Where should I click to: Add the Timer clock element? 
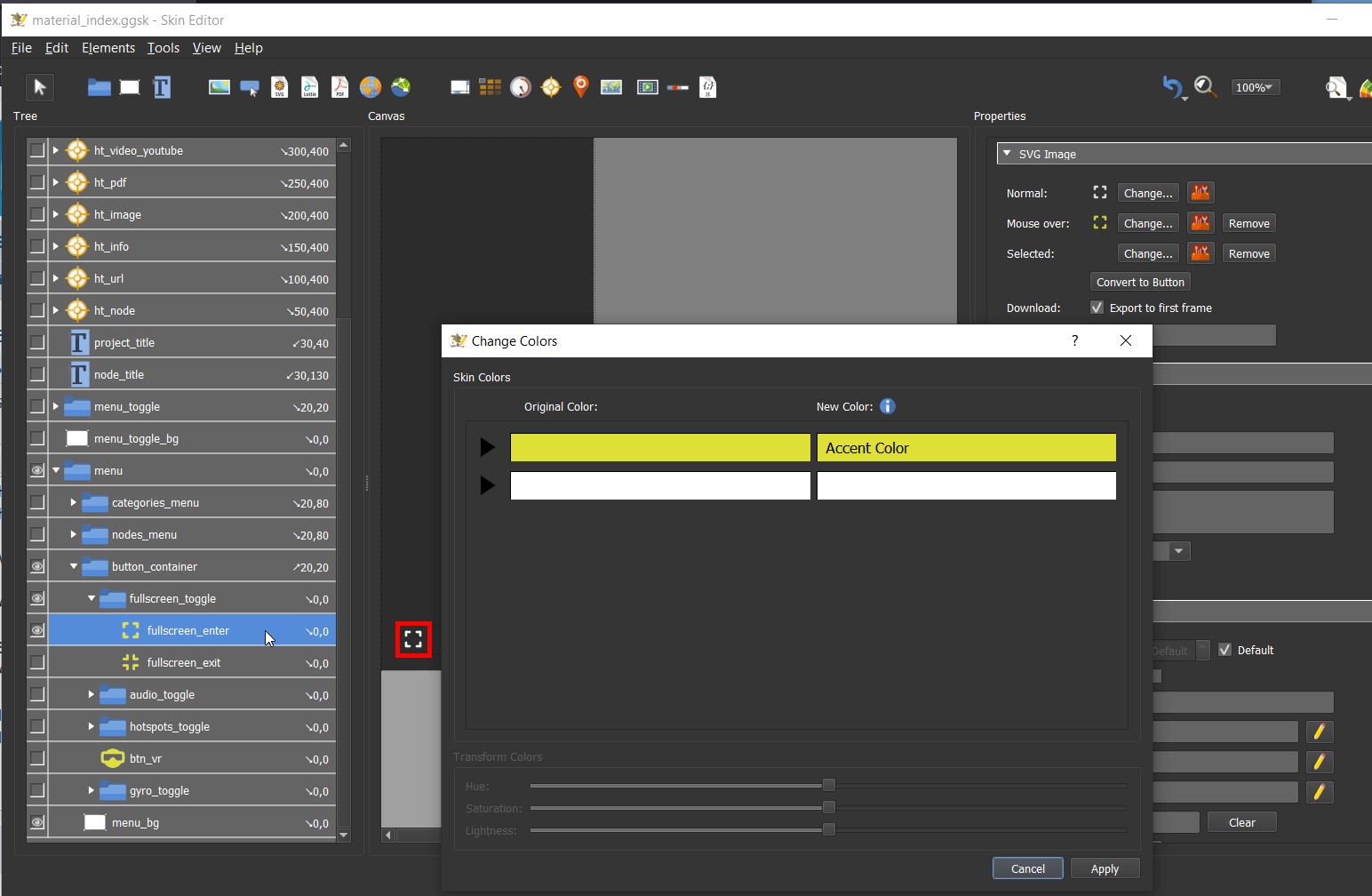coord(521,87)
